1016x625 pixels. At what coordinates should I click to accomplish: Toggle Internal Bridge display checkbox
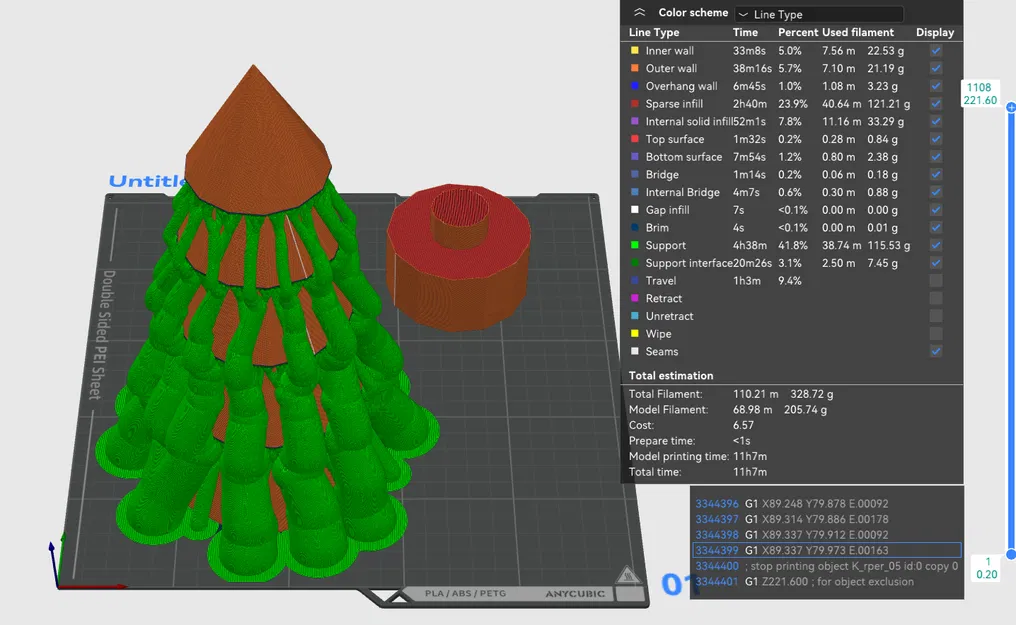point(936,192)
